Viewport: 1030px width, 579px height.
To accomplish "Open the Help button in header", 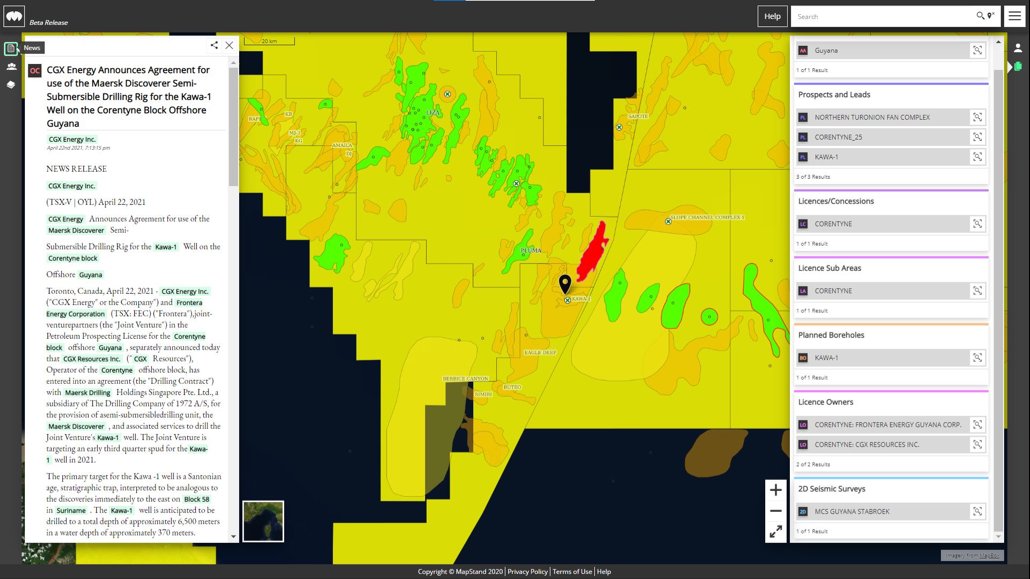I will (772, 16).
